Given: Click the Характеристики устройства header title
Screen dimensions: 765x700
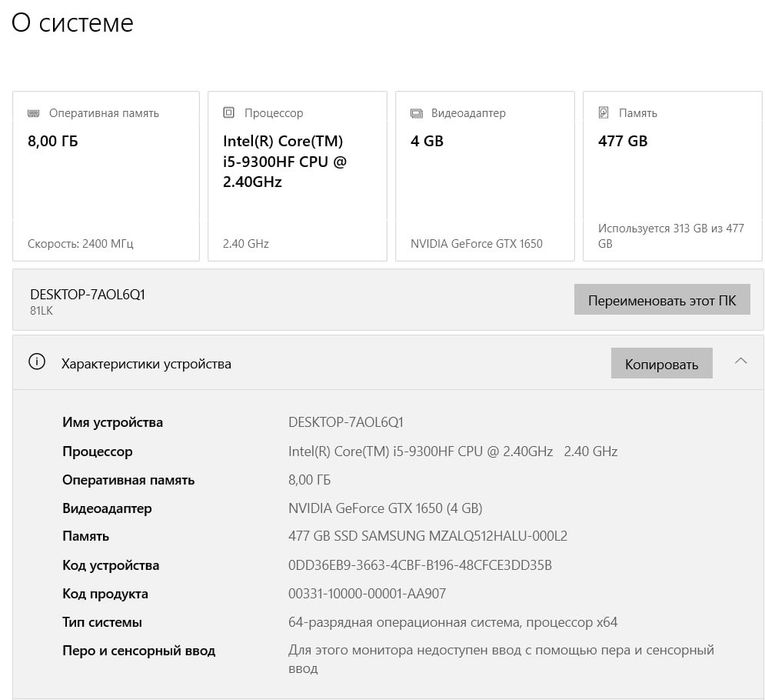Looking at the screenshot, I should coord(146,364).
